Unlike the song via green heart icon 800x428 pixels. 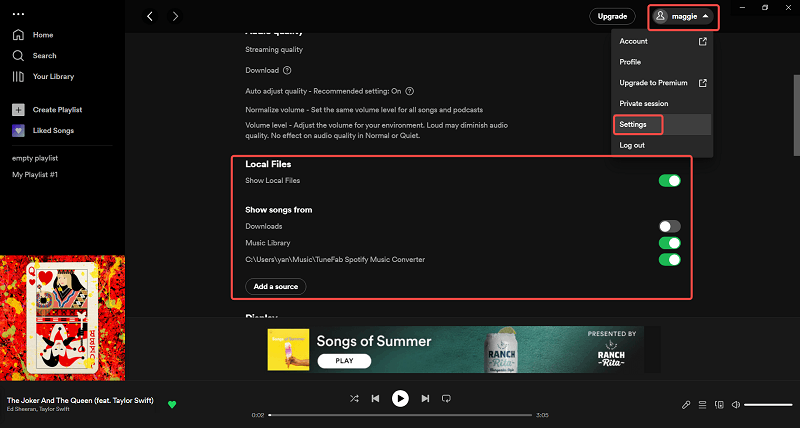172,404
